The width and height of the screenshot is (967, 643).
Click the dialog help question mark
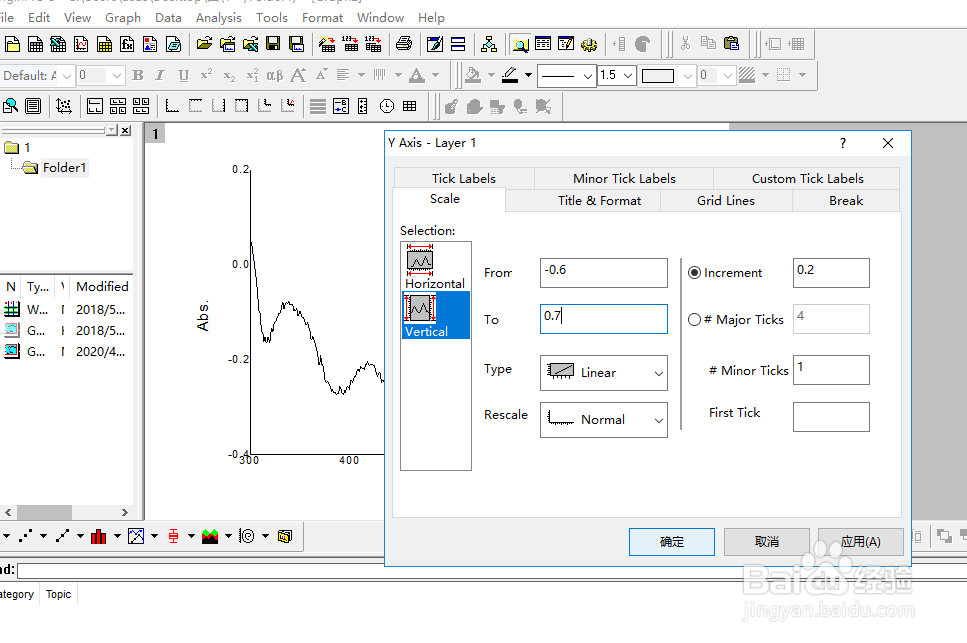[x=842, y=143]
